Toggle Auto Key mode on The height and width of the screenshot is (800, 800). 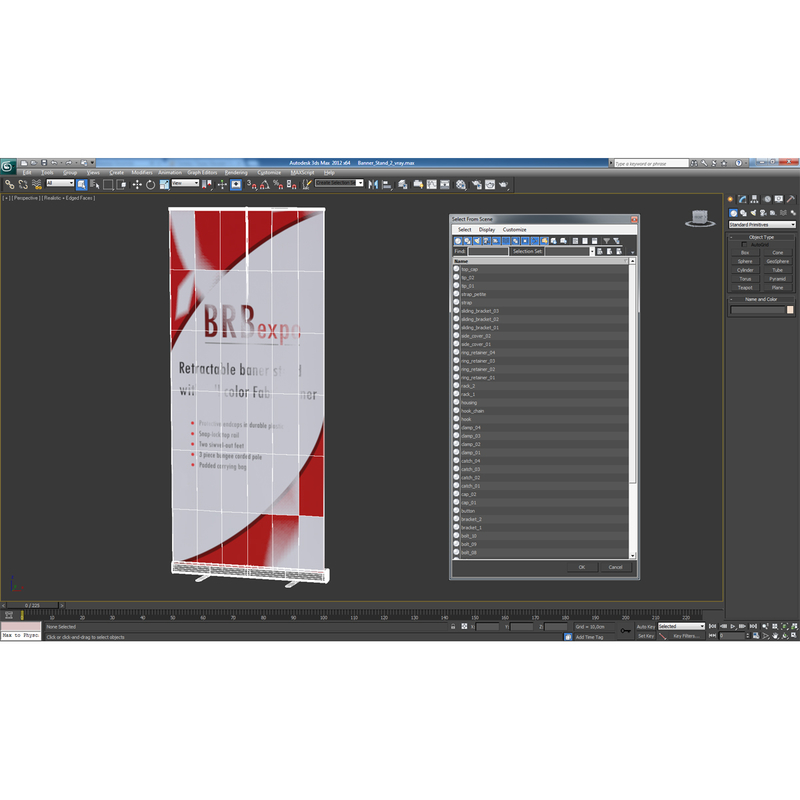click(x=644, y=626)
